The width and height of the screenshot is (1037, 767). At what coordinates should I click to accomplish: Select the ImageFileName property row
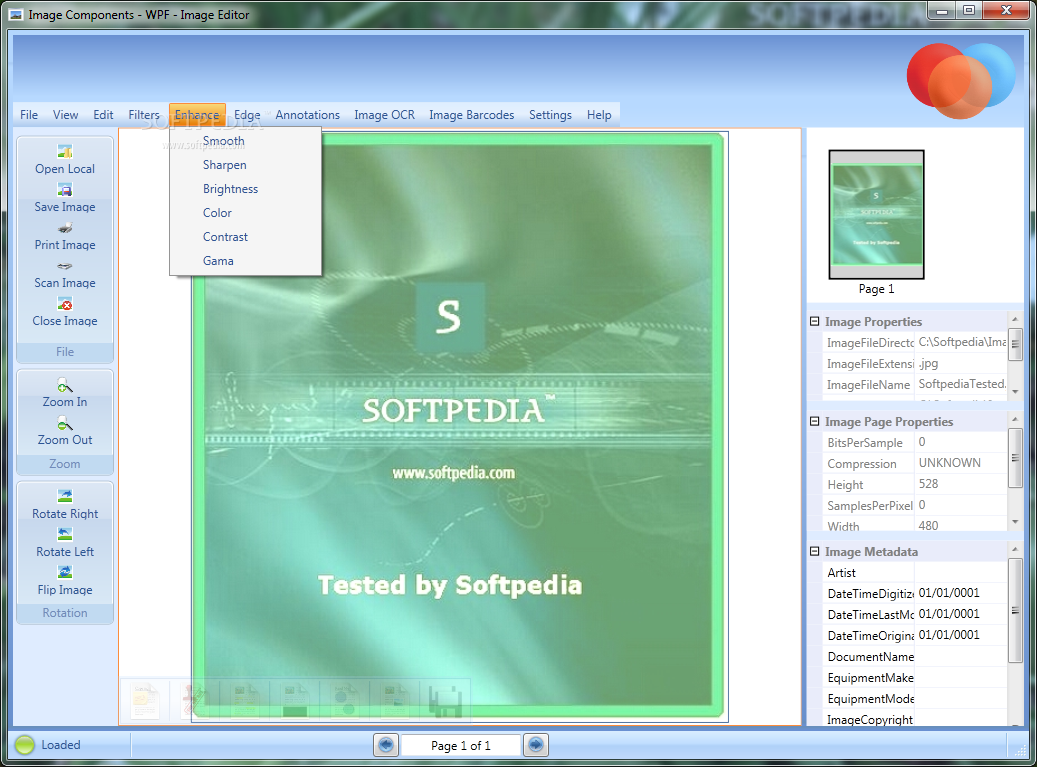click(x=915, y=385)
